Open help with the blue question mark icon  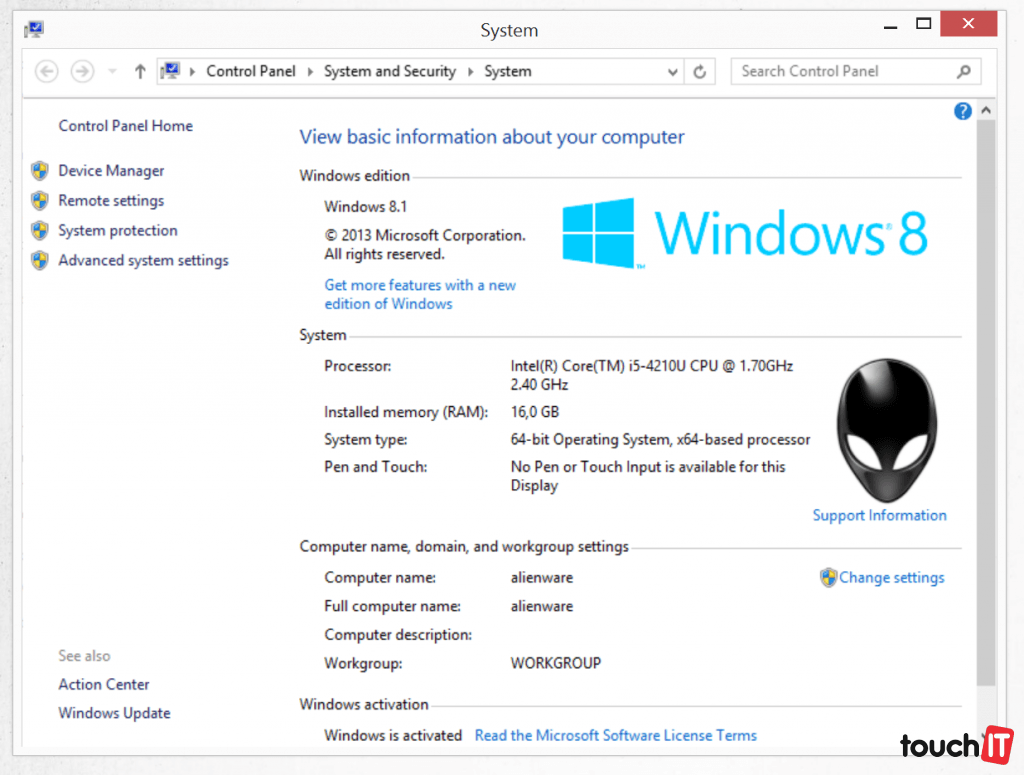pos(963,111)
